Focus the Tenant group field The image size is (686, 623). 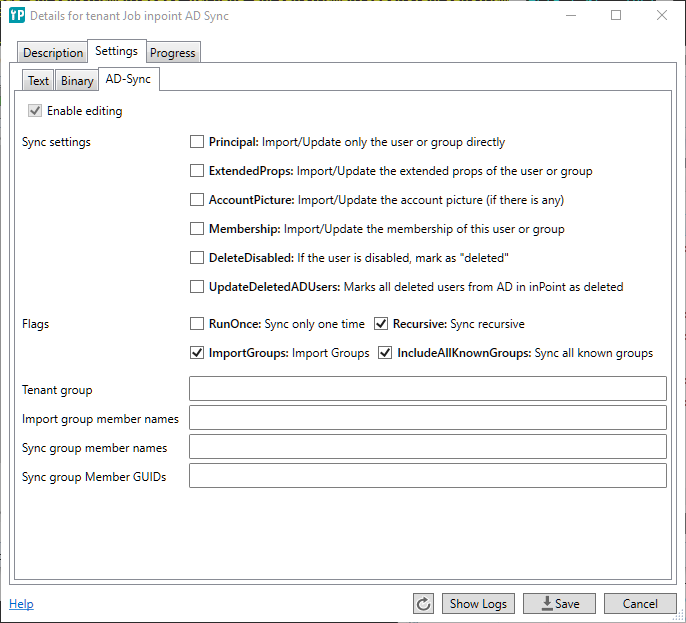tap(428, 388)
